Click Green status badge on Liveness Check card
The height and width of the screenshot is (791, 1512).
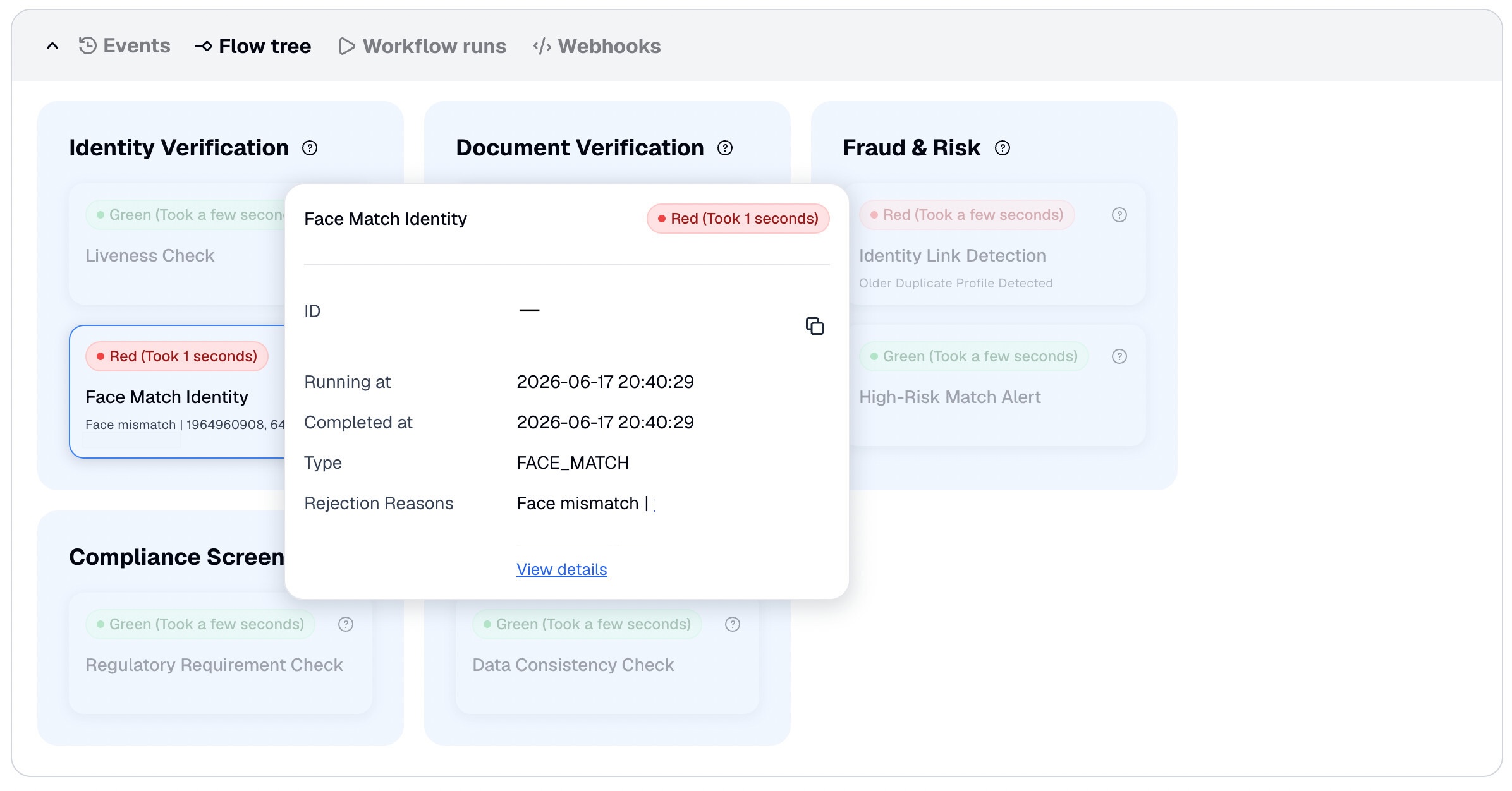click(x=186, y=215)
